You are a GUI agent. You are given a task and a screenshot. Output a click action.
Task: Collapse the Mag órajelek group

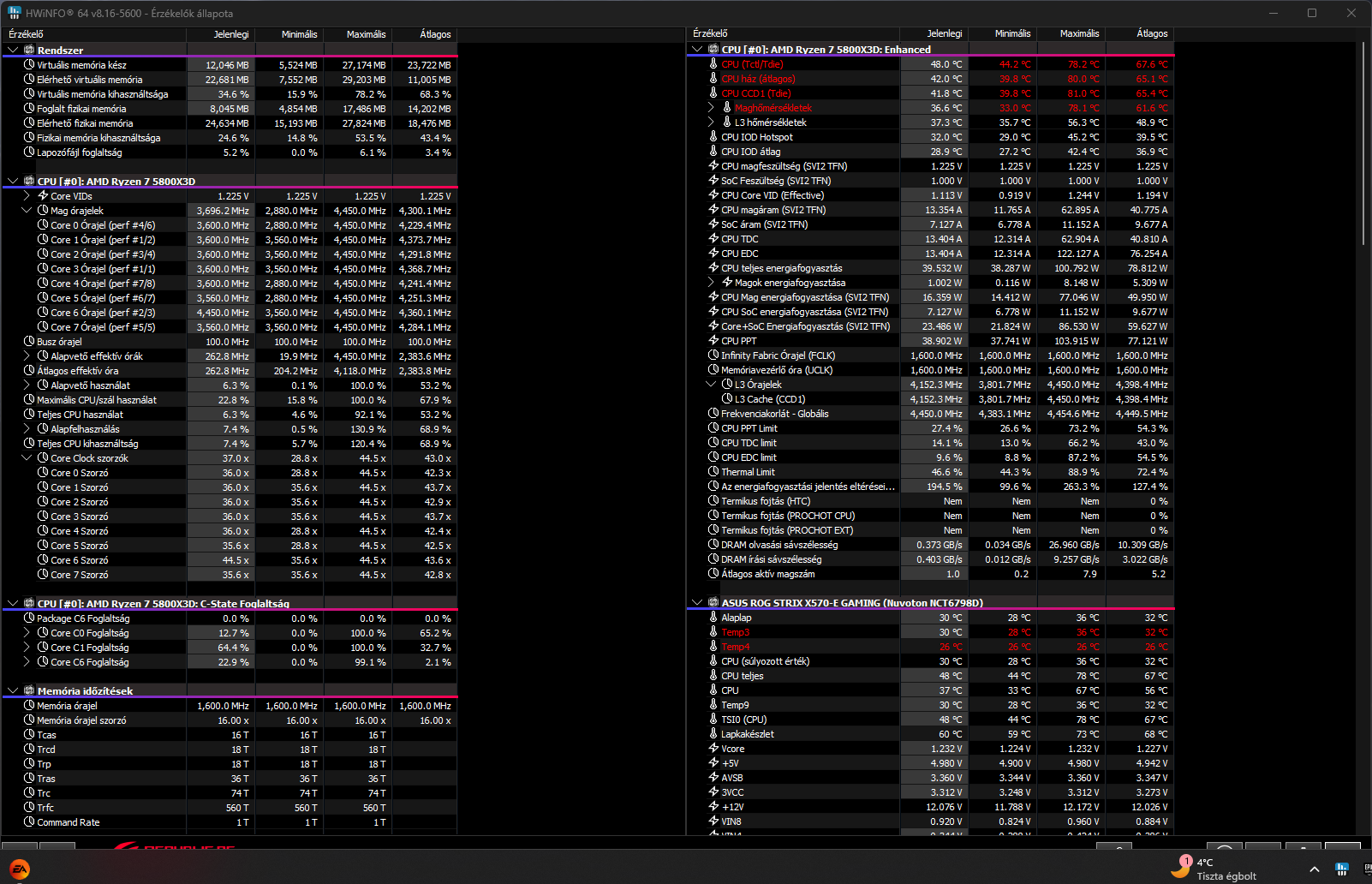[x=27, y=211]
